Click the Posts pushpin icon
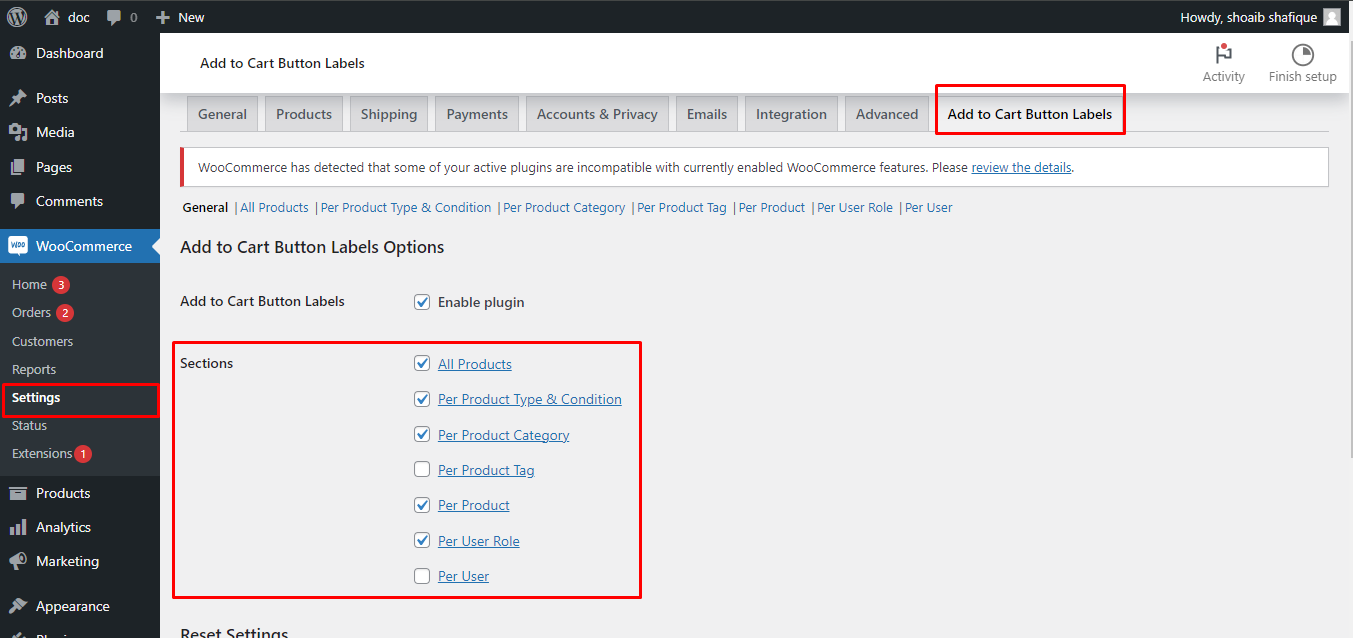Viewport: 1353px width, 638px height. click(x=18, y=98)
